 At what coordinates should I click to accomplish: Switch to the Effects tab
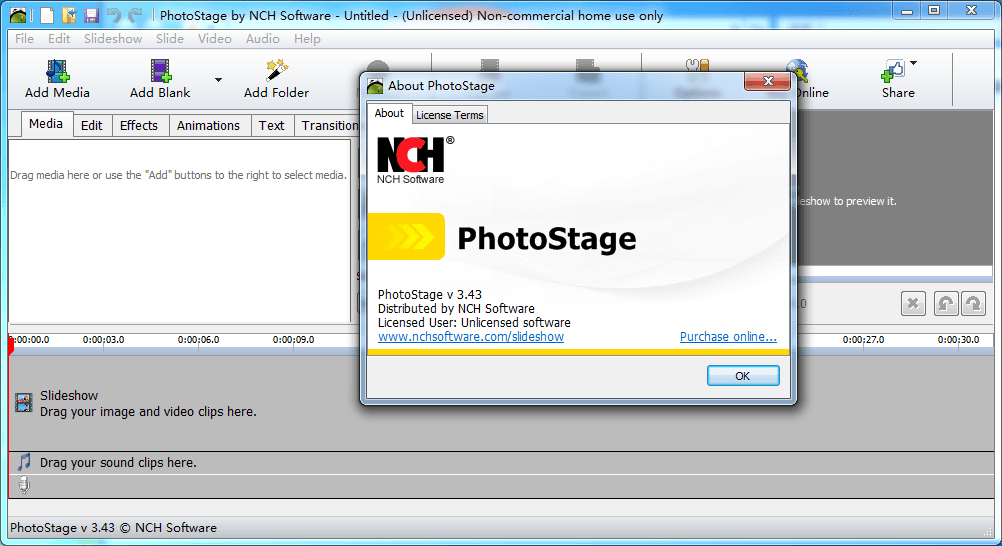point(139,125)
